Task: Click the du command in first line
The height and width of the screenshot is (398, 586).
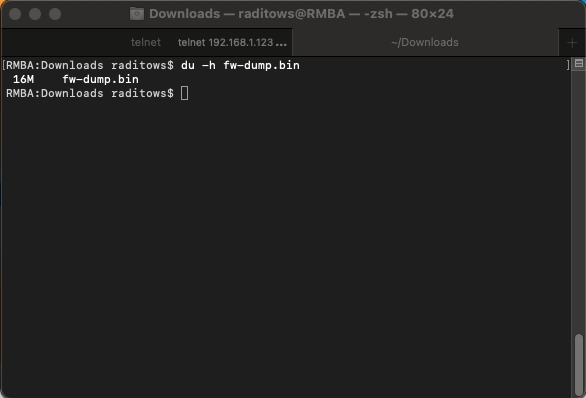Action: tap(188, 65)
